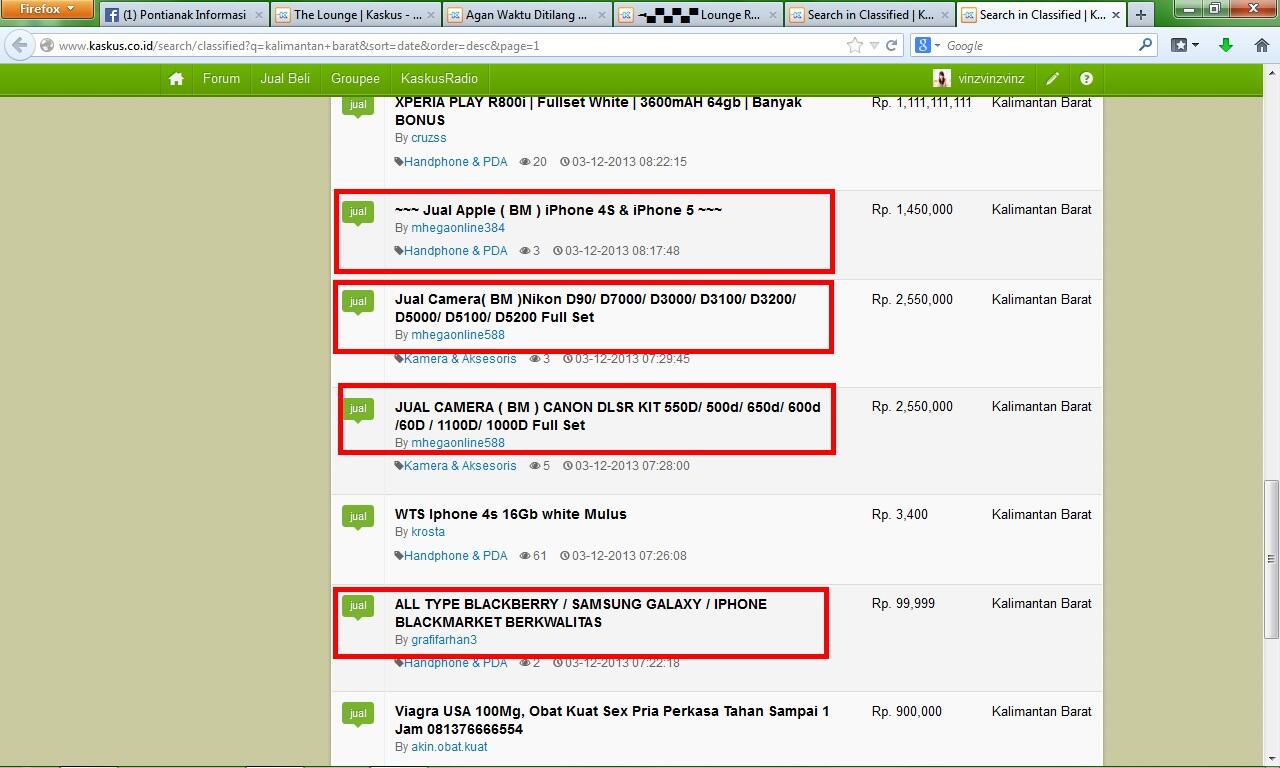View seller cruzss profile
The width and height of the screenshot is (1280, 768).
428,138
